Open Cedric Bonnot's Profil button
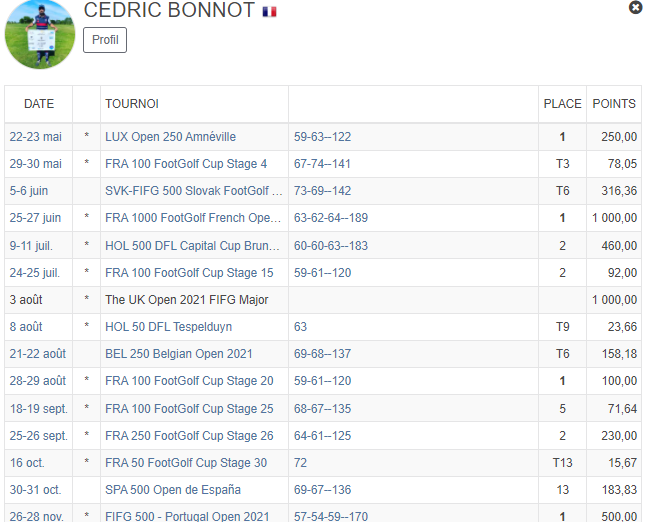 click(x=105, y=40)
